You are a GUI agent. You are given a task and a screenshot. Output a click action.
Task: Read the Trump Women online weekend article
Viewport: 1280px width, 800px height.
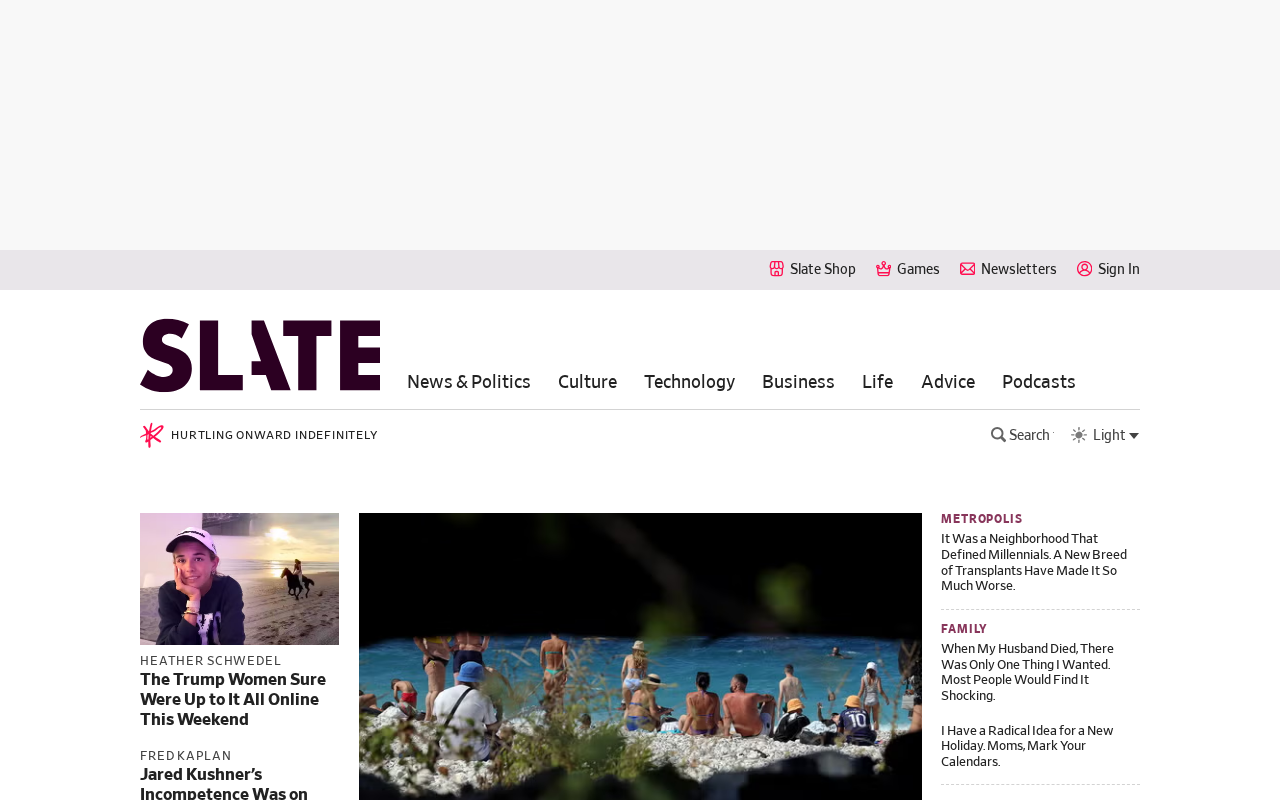click(x=233, y=700)
